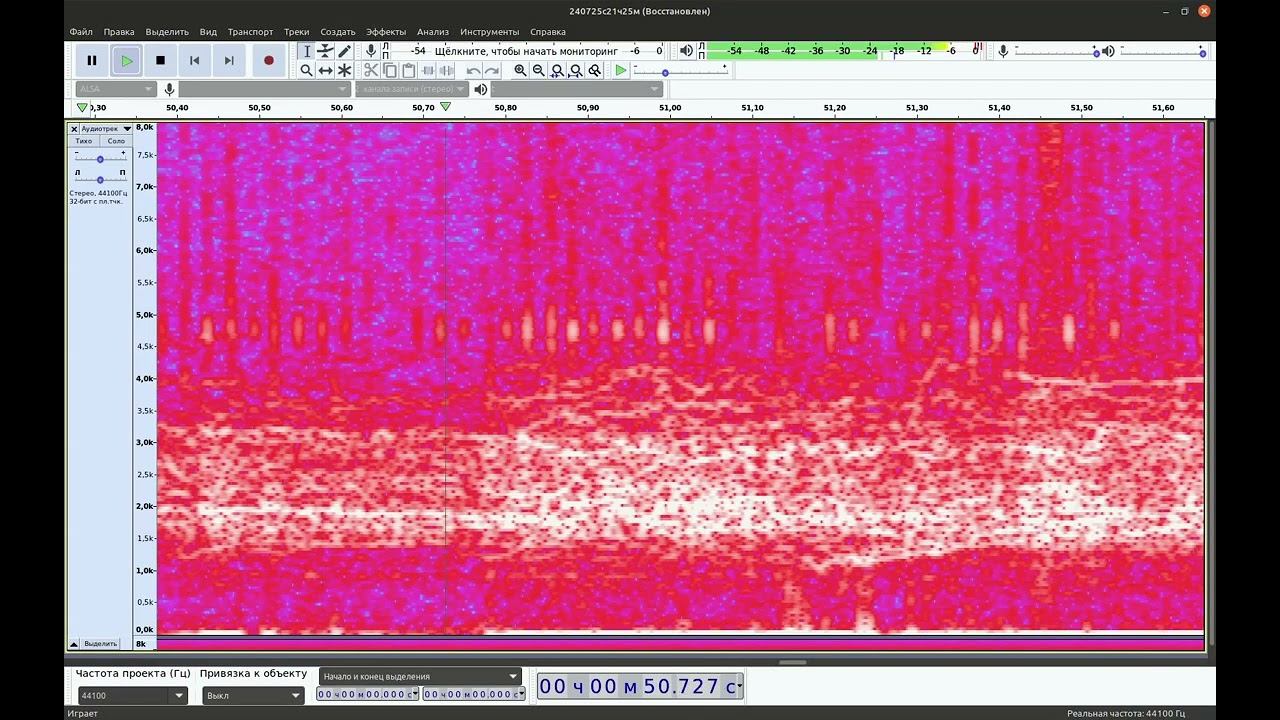Open the Привязка к объекту Выкл dropdown

[253, 695]
